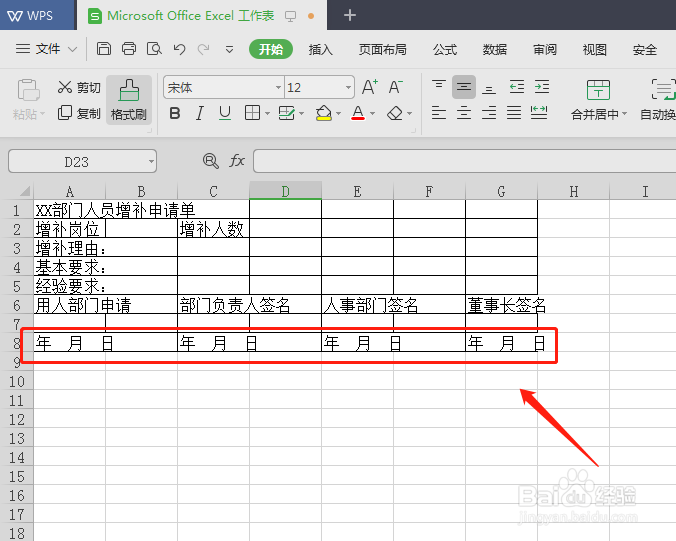The height and width of the screenshot is (541, 676).
Task: Open the 文件 menu dropdown arrow
Action: pos(72,50)
